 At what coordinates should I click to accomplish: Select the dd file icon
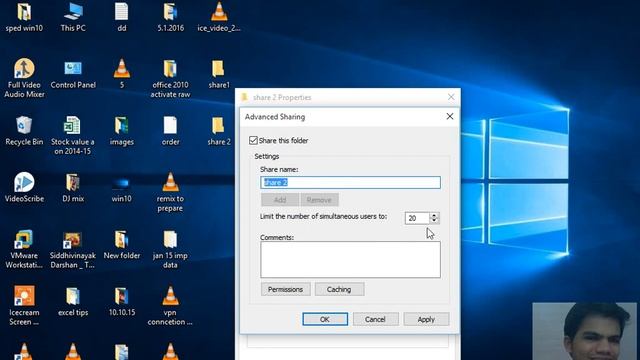[122, 17]
